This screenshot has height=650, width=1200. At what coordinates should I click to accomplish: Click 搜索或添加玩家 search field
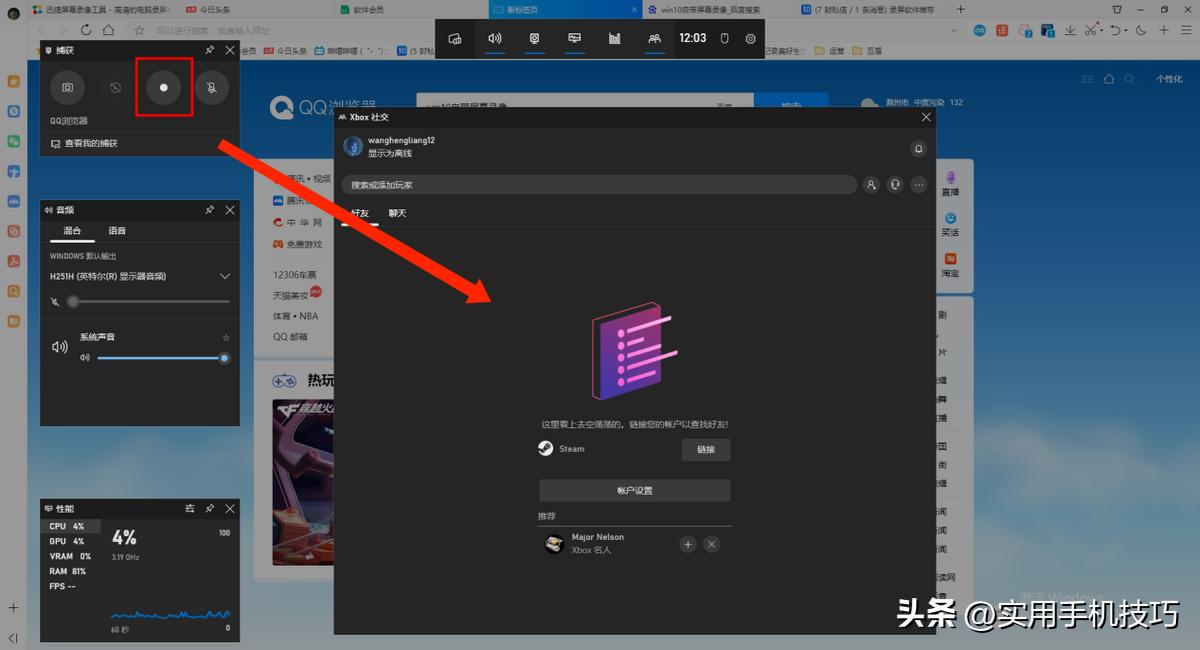point(598,185)
